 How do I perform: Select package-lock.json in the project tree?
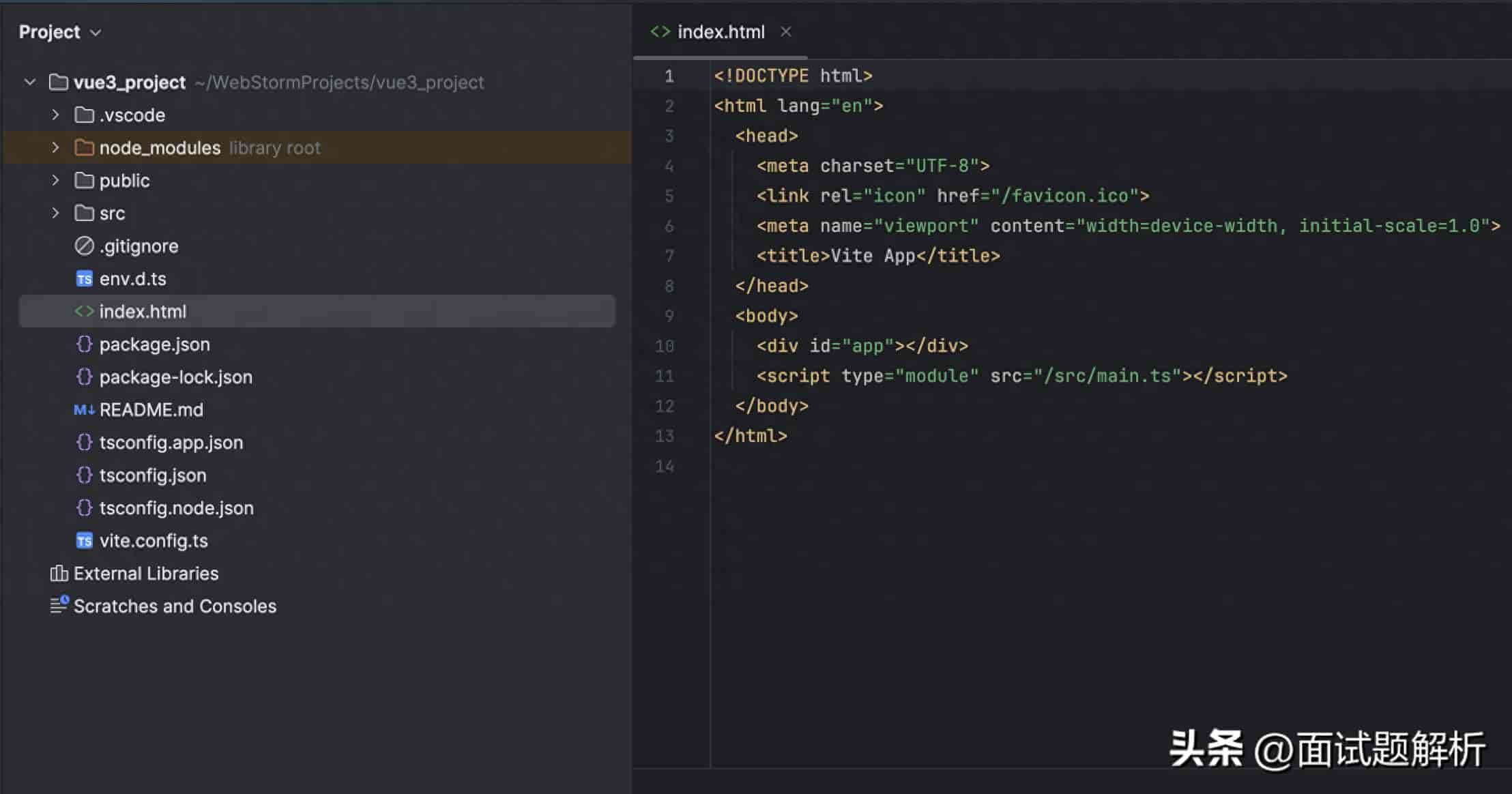[176, 377]
